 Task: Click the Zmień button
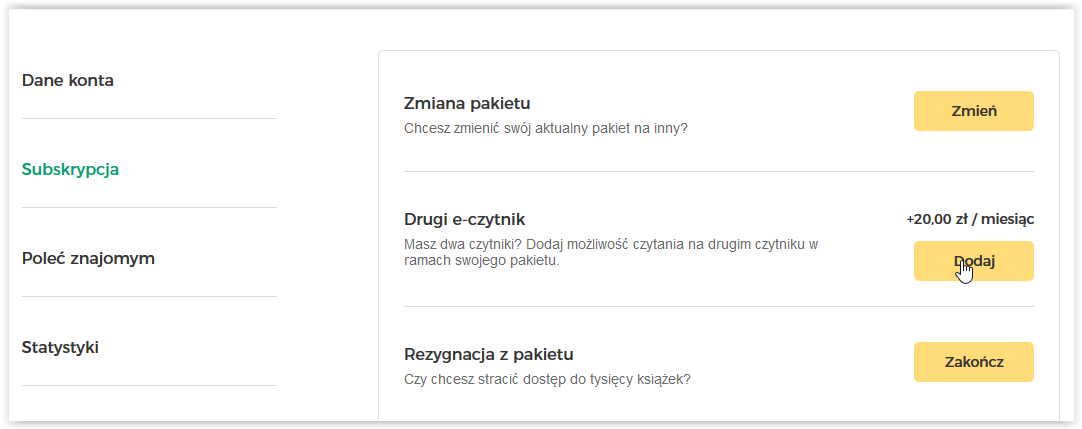click(974, 111)
